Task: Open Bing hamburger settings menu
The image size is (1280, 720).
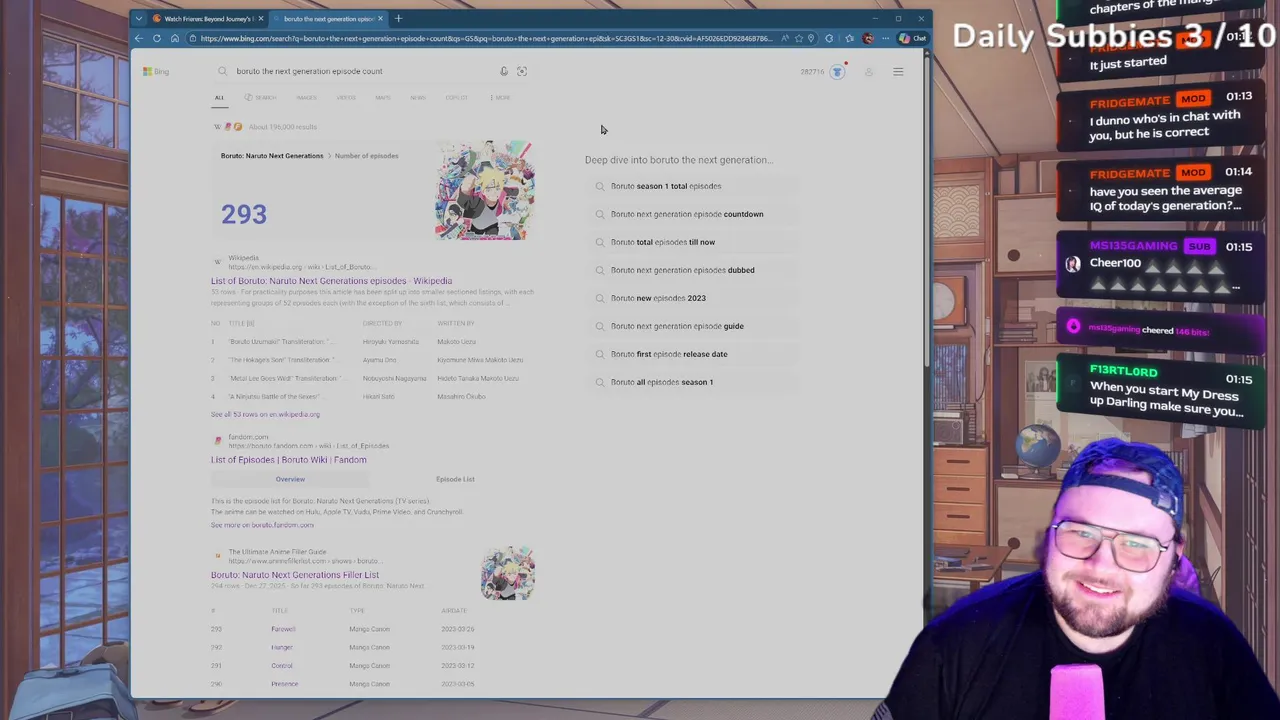Action: (898, 72)
